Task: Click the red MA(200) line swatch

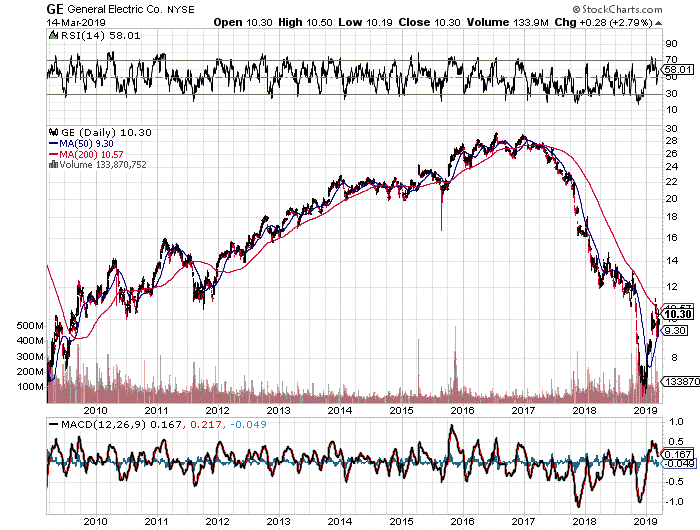Action: [x=52, y=153]
